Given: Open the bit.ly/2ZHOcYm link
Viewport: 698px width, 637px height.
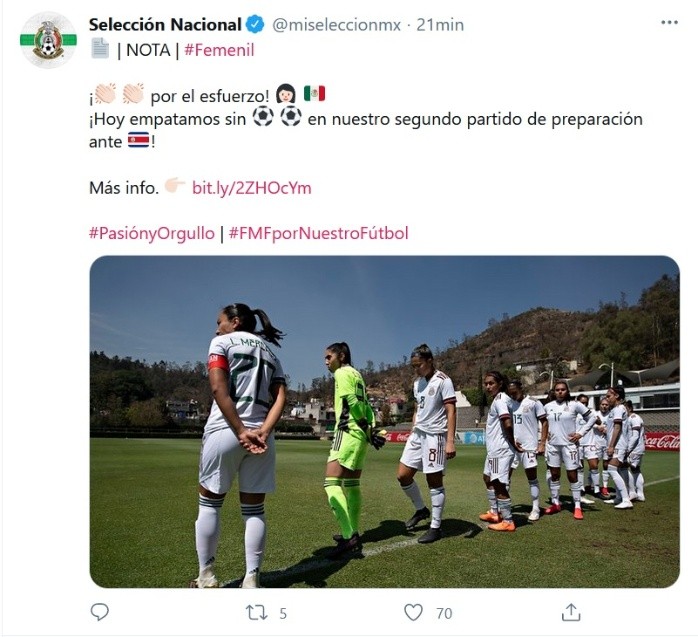Looking at the screenshot, I should click(252, 188).
